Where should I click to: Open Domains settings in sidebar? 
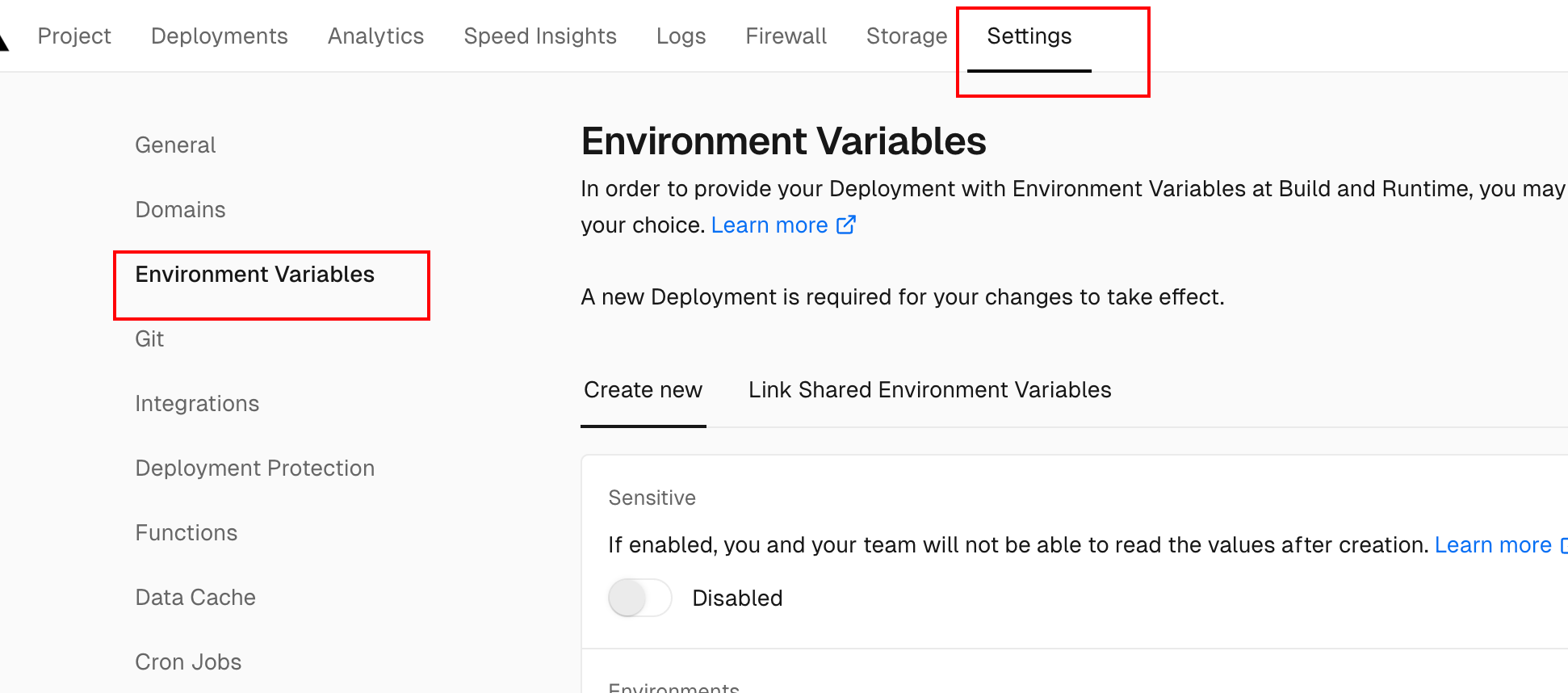pyautogui.click(x=180, y=210)
